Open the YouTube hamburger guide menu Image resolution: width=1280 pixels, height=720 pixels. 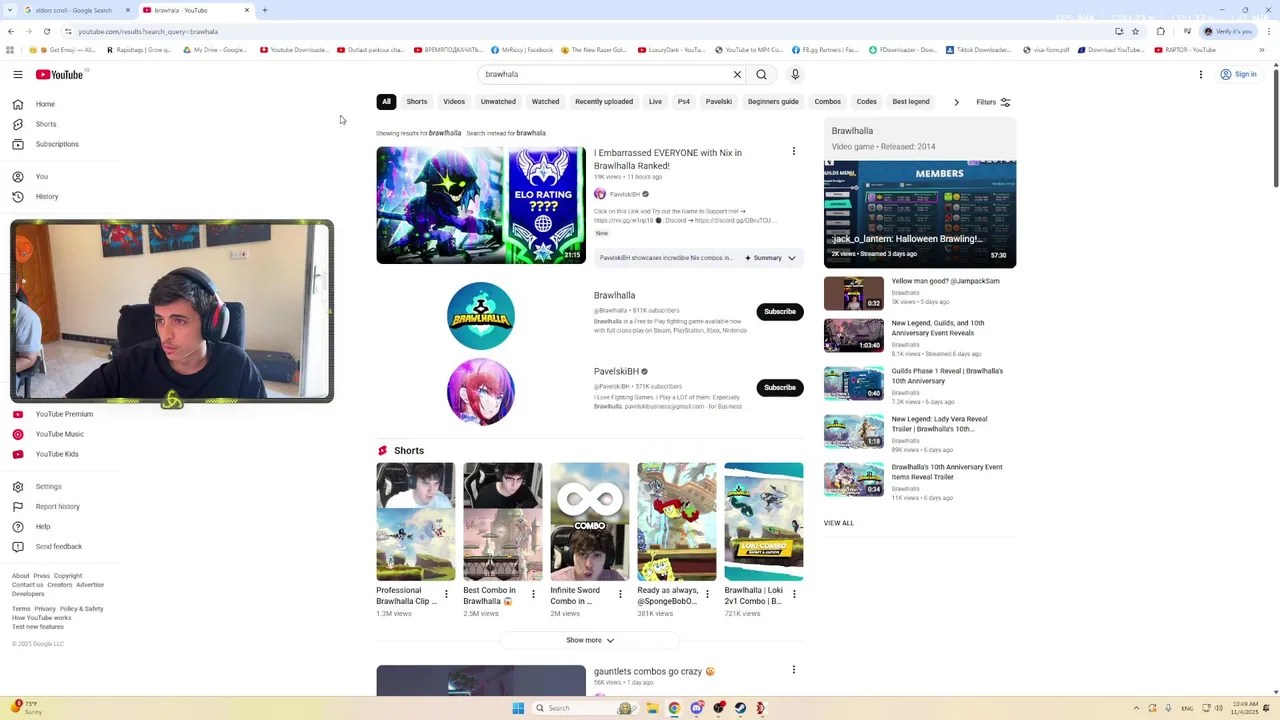pos(18,74)
